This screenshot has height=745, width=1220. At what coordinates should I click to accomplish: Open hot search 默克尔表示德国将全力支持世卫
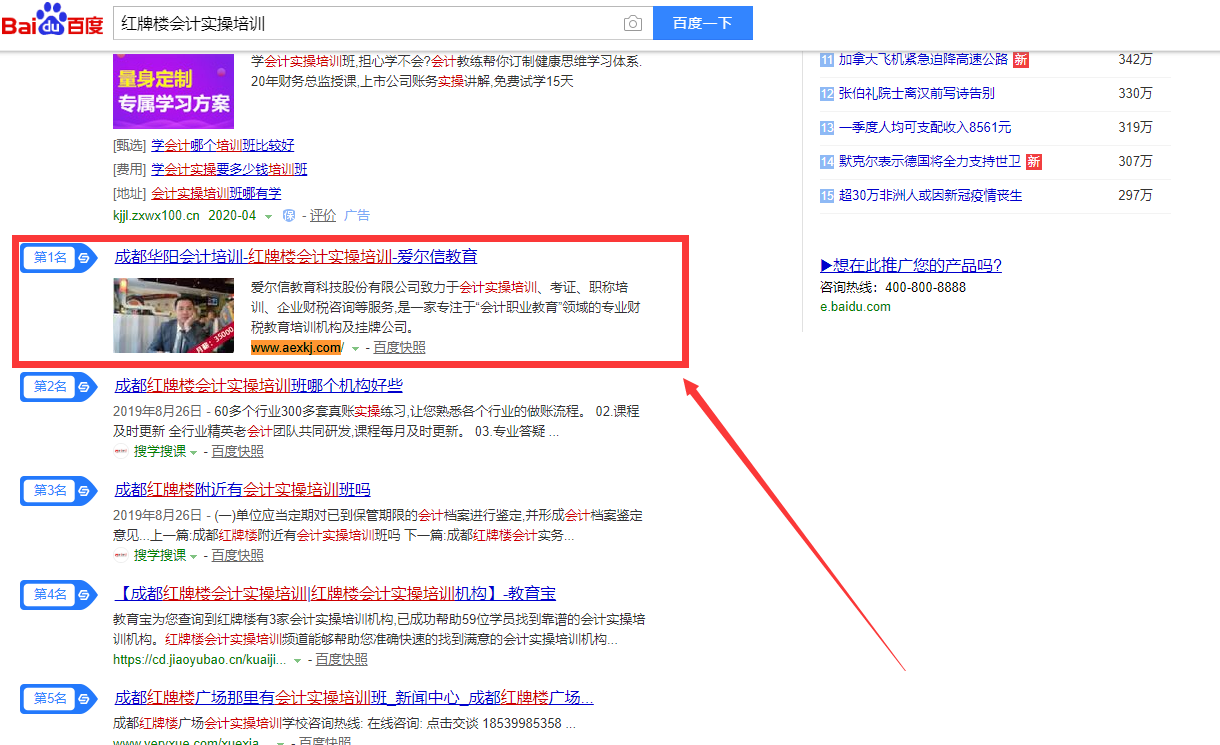[930, 162]
